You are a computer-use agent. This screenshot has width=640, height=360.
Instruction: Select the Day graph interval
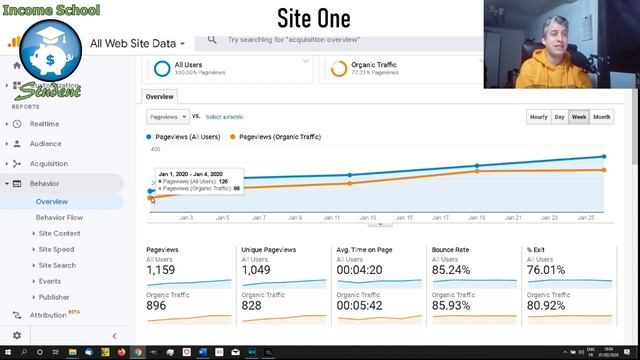tap(560, 117)
